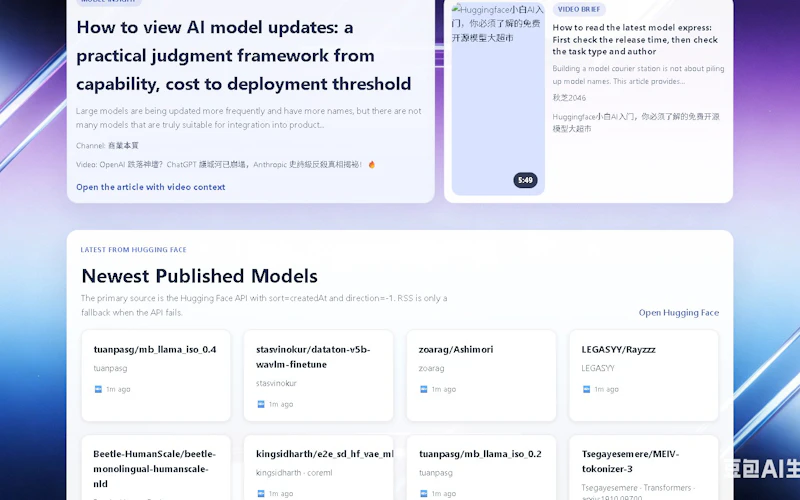
Task: Click time icon on zoarag/Ashimori card
Action: [423, 389]
